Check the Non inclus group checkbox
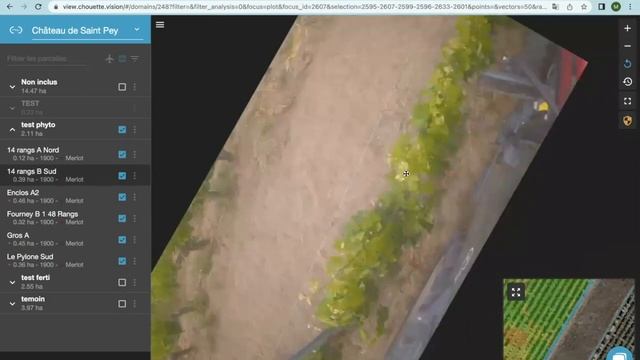This screenshot has width=640, height=360. click(122, 87)
